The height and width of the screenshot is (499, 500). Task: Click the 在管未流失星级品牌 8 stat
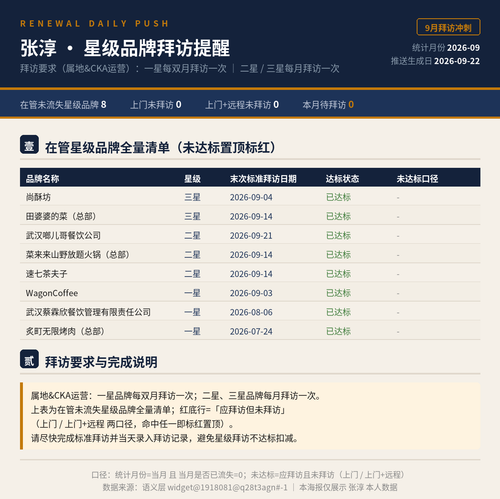(63, 105)
